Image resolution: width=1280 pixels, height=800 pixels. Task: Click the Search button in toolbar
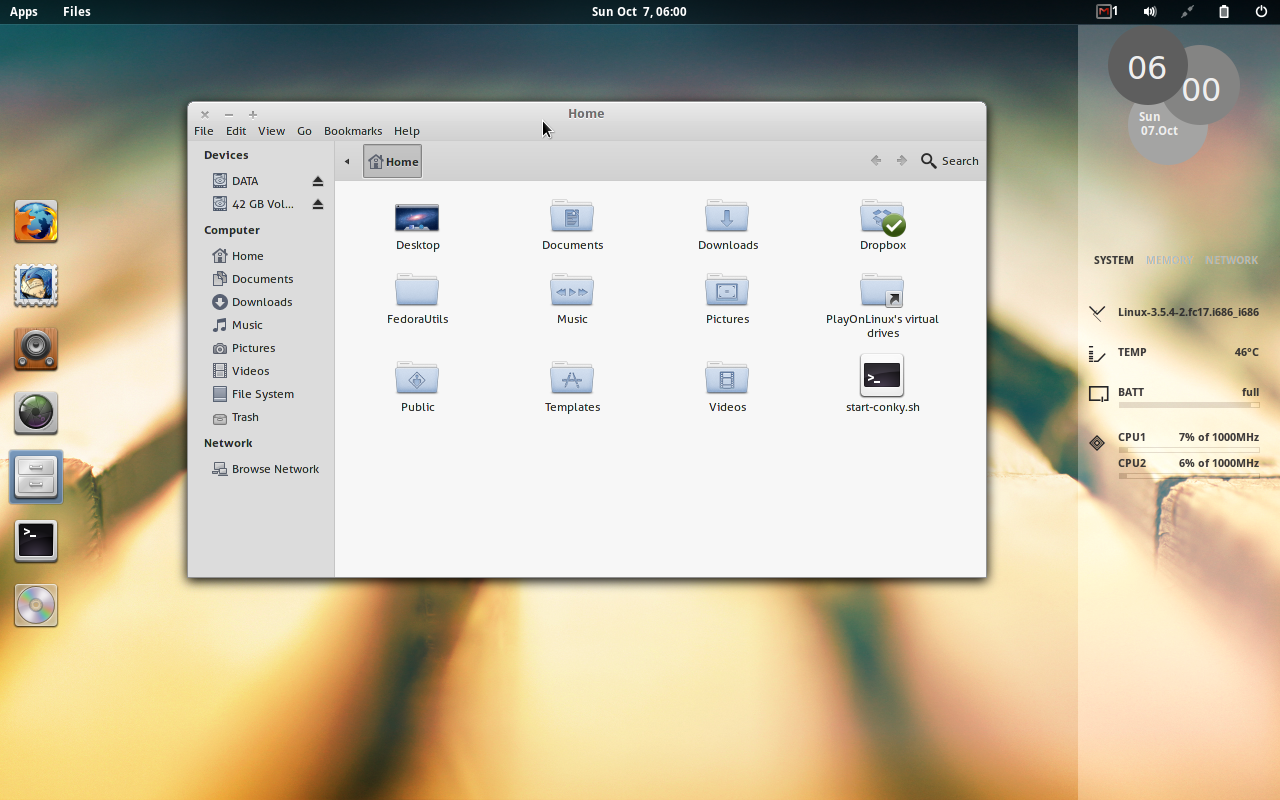point(949,161)
